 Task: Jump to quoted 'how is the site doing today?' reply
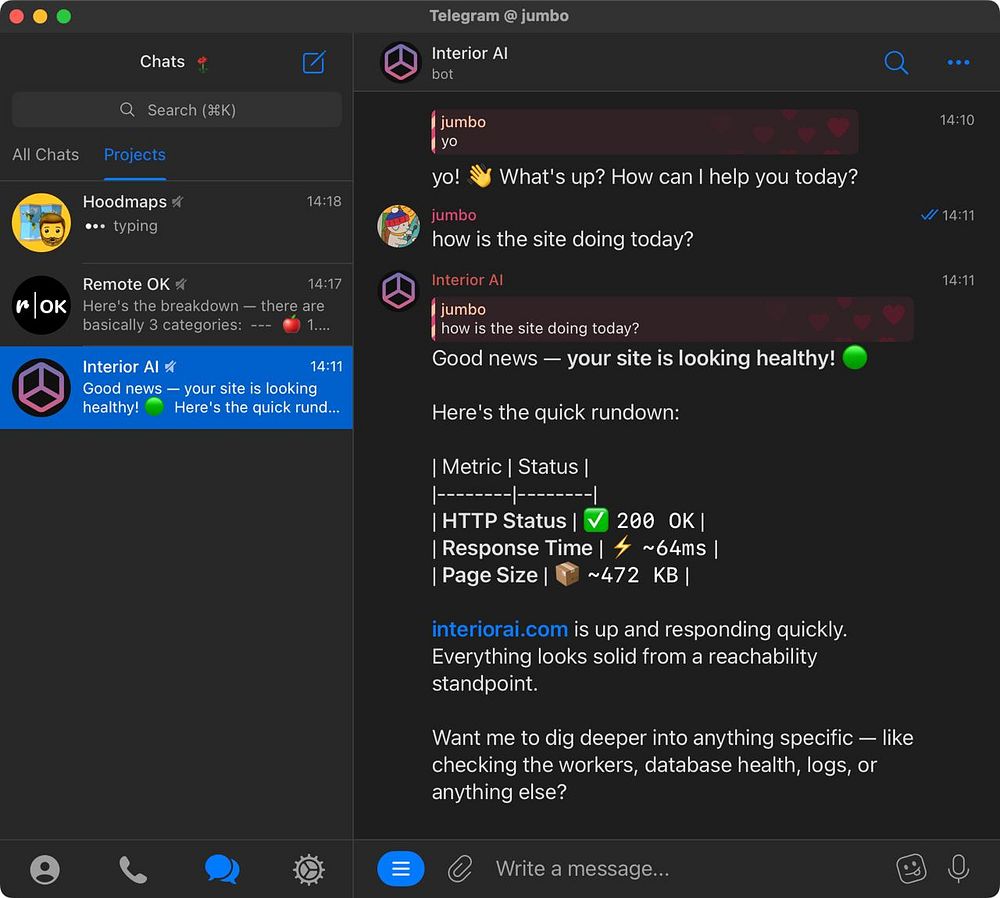pyautogui.click(x=672, y=319)
